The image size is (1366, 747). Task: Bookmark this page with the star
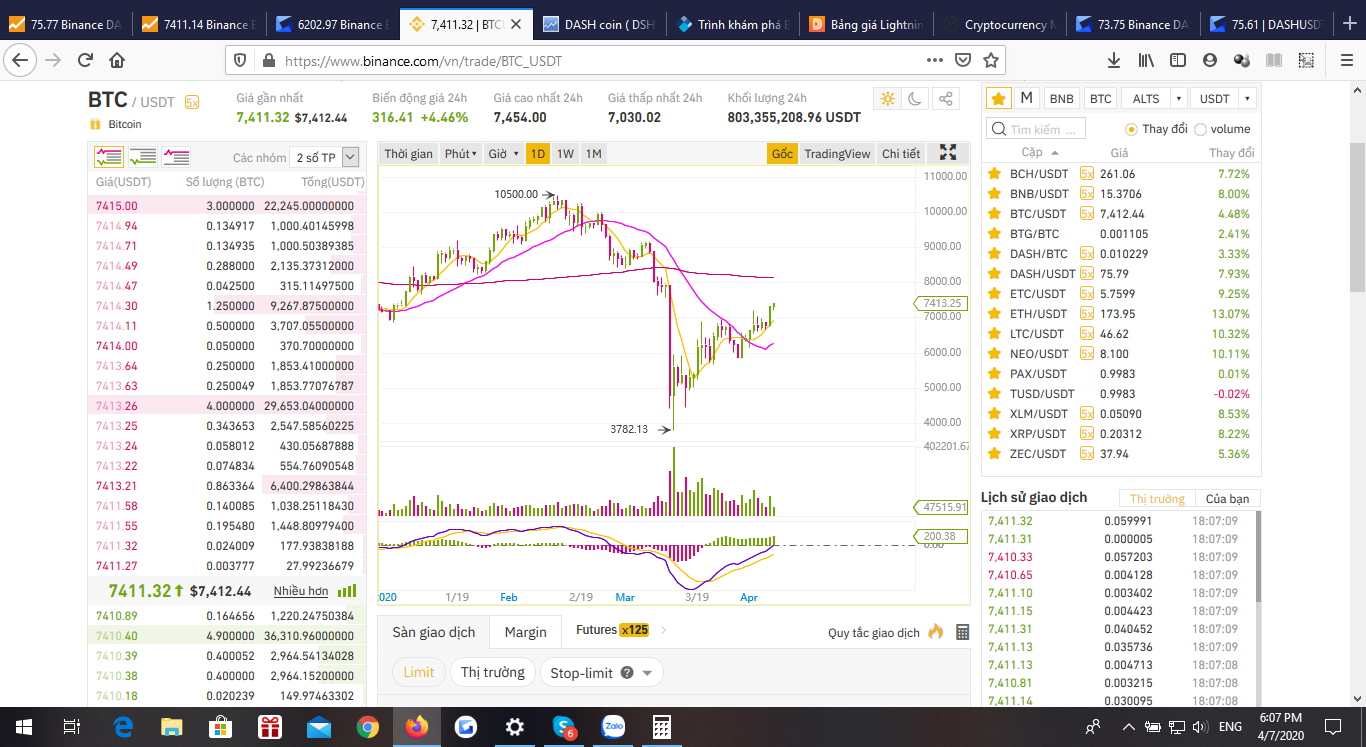click(990, 60)
